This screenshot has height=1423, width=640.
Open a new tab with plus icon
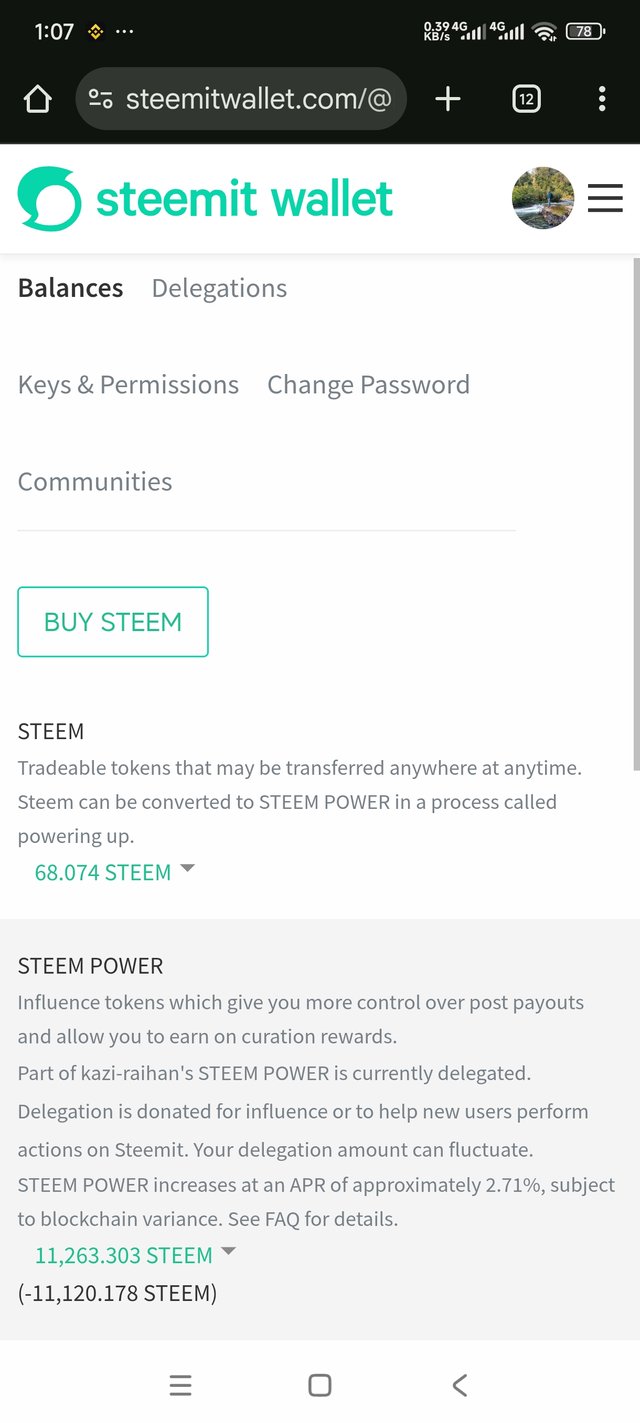point(448,98)
